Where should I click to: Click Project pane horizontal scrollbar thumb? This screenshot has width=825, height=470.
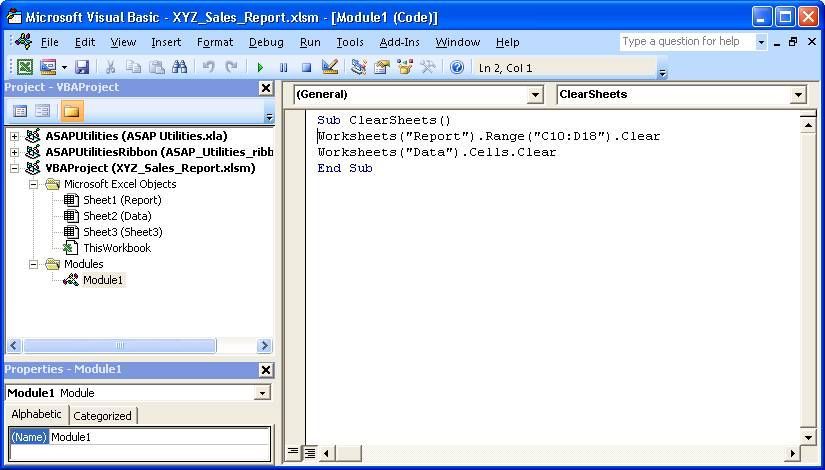(x=119, y=346)
